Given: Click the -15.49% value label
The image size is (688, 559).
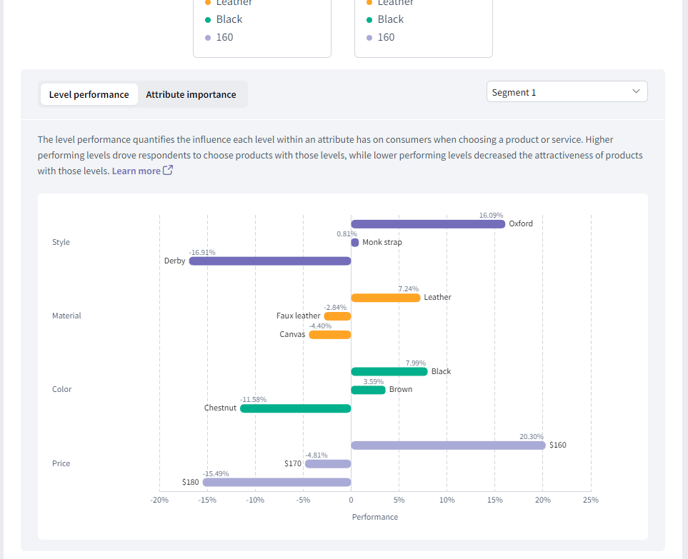Looking at the screenshot, I should coord(215,473).
